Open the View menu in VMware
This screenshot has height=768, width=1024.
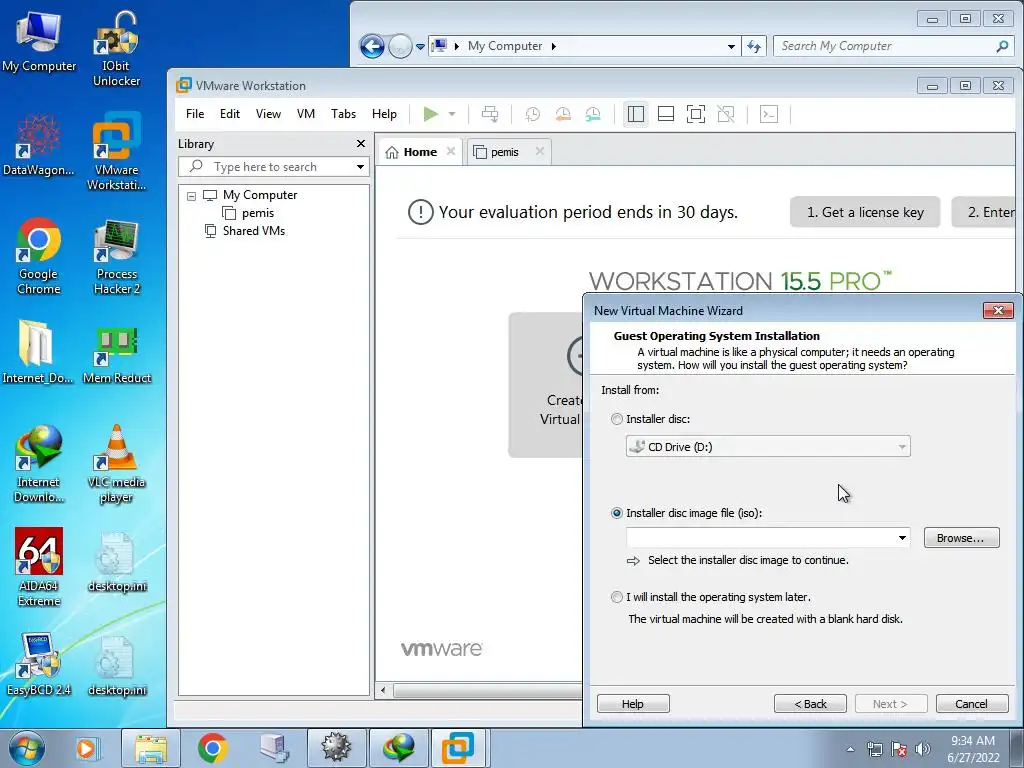[x=268, y=114]
